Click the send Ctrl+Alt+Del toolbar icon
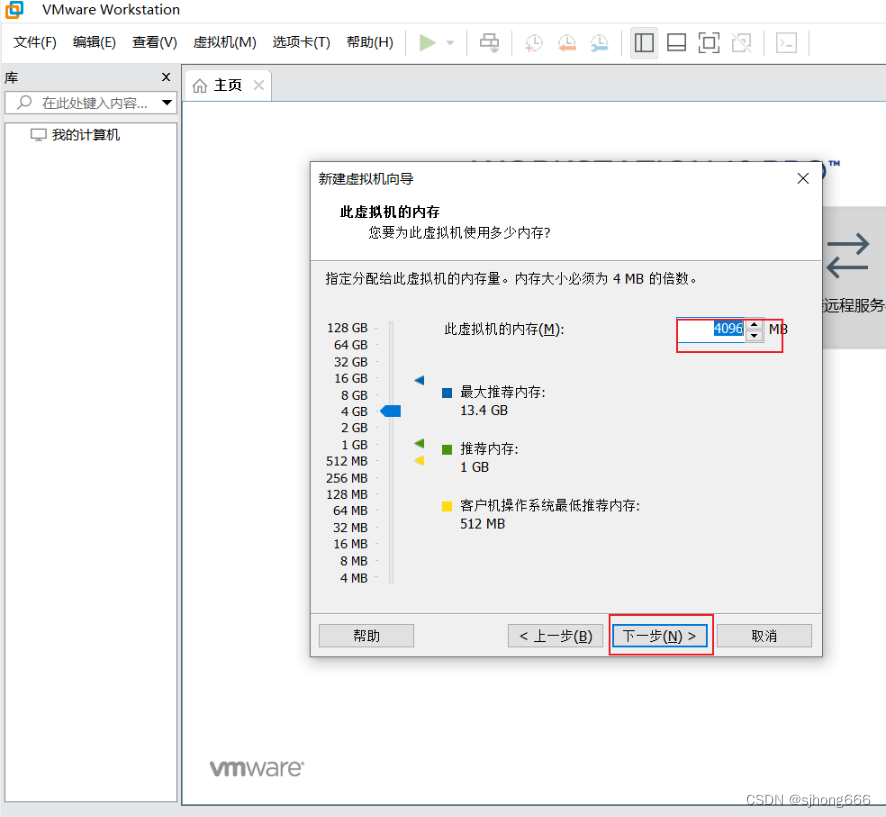The height and width of the screenshot is (817, 886). tap(489, 43)
